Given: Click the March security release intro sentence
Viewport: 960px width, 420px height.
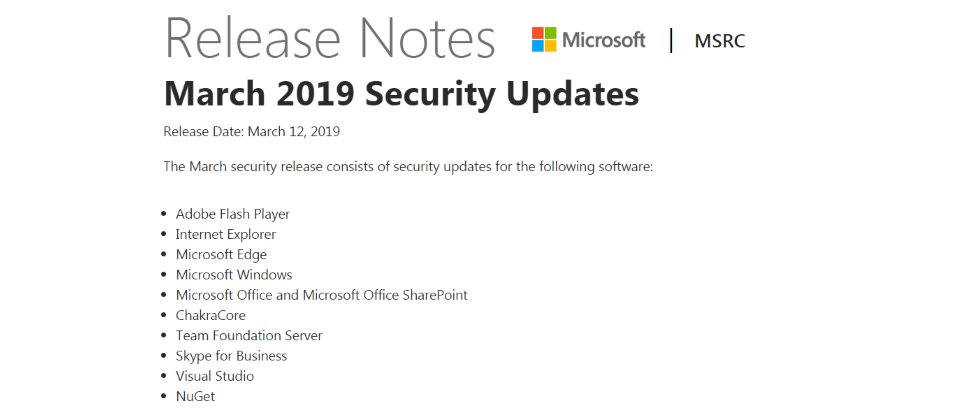Looking at the screenshot, I should pos(408,166).
